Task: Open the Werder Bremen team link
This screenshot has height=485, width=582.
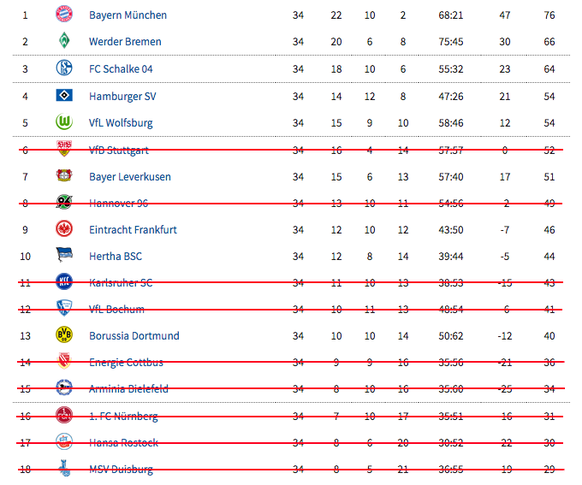Action: click(x=125, y=42)
